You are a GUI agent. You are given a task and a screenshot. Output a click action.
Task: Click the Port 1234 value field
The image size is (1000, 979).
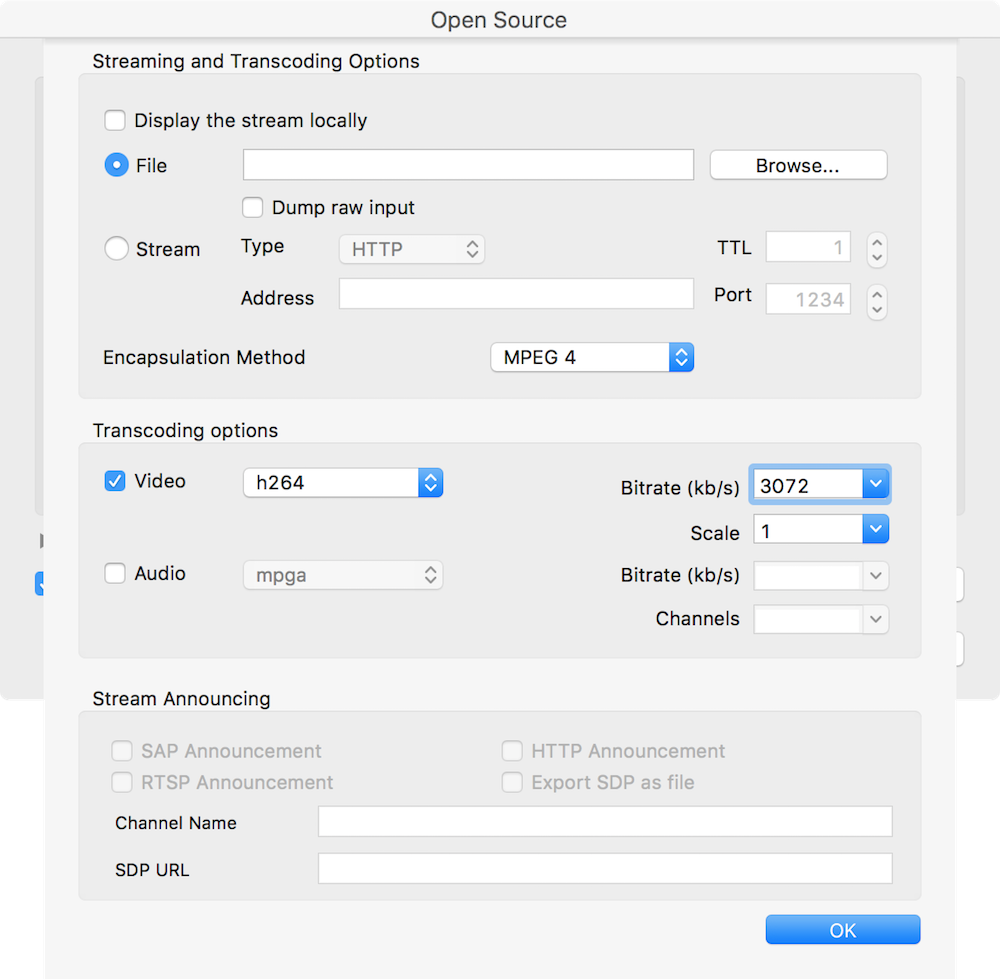click(808, 299)
